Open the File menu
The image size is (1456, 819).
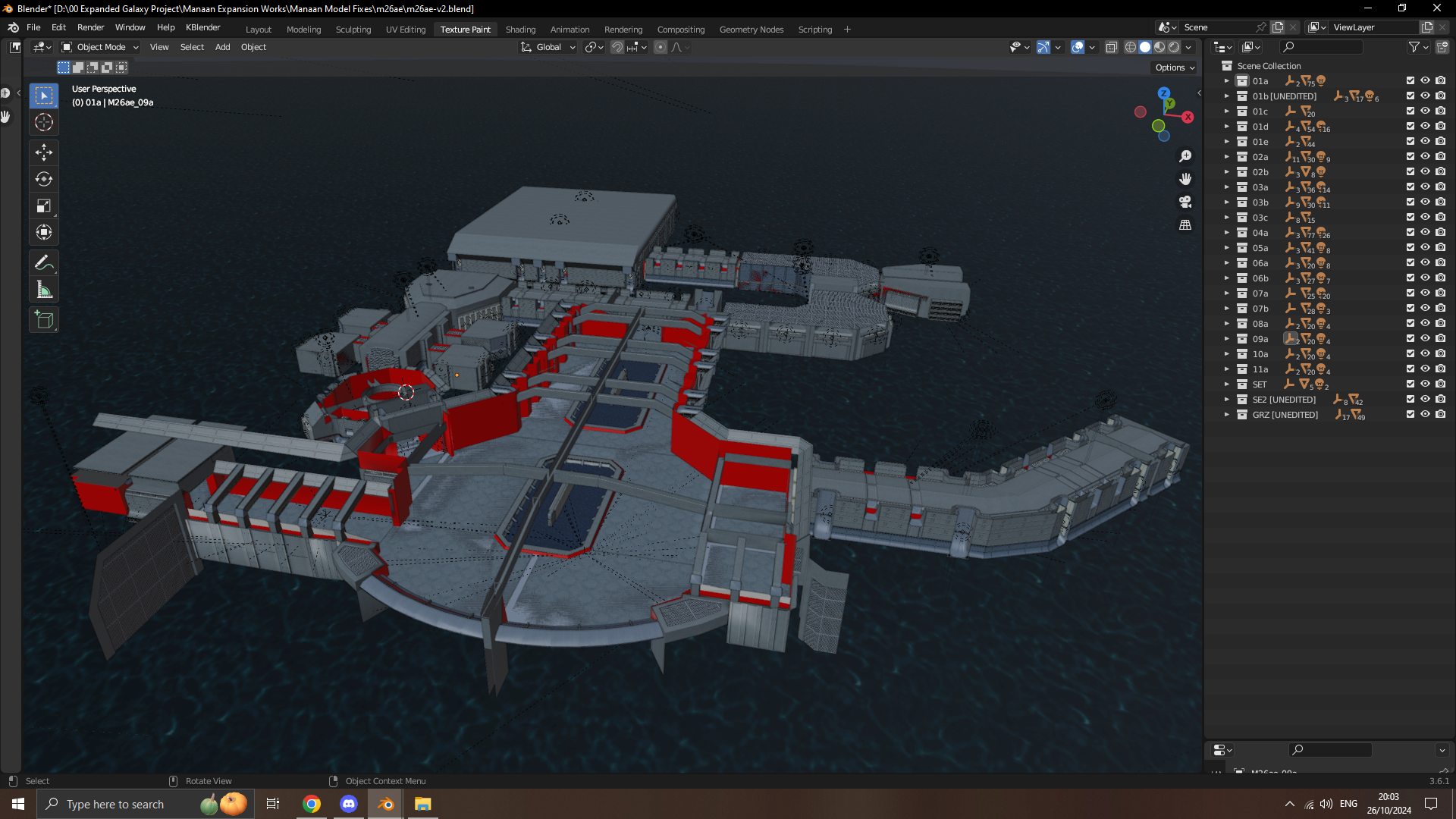click(x=33, y=27)
